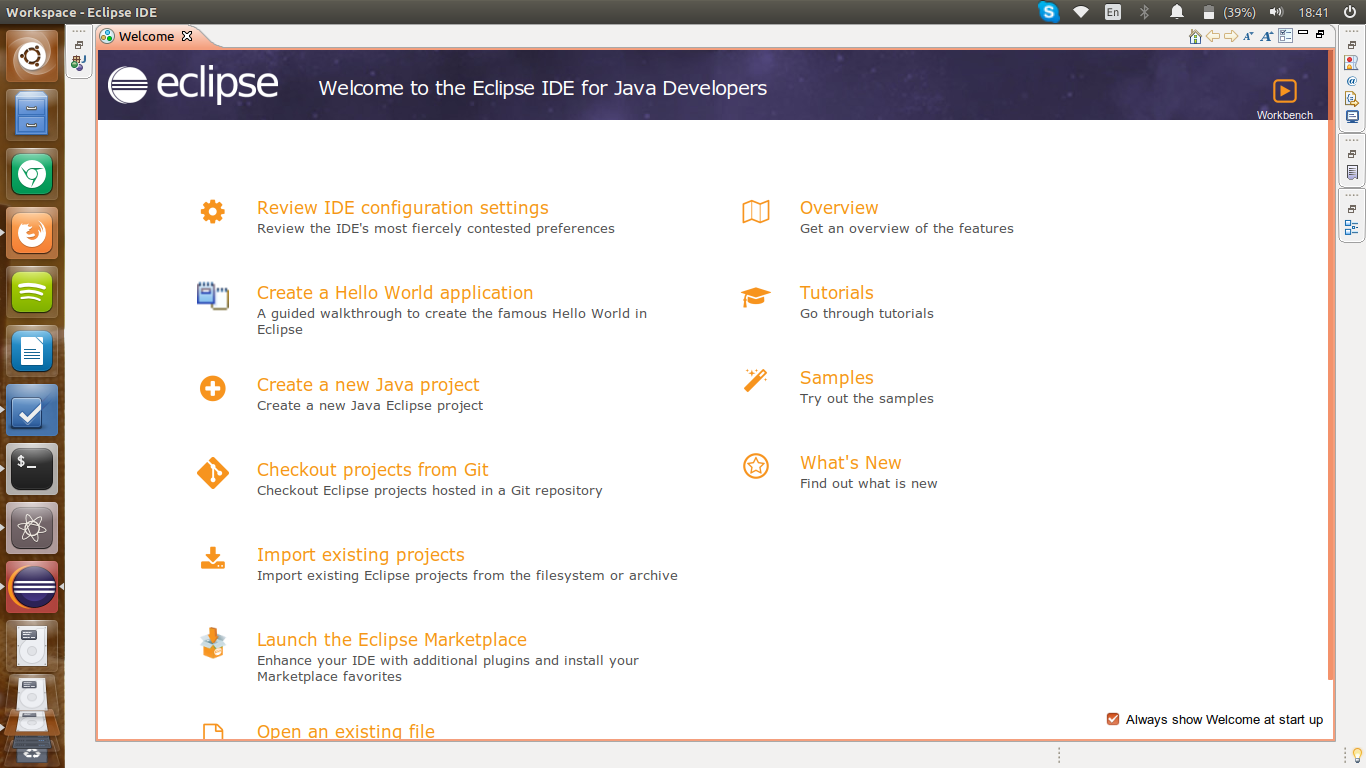1366x768 pixels.
Task: Show the Javadoc @ view icon
Action: [1352, 80]
